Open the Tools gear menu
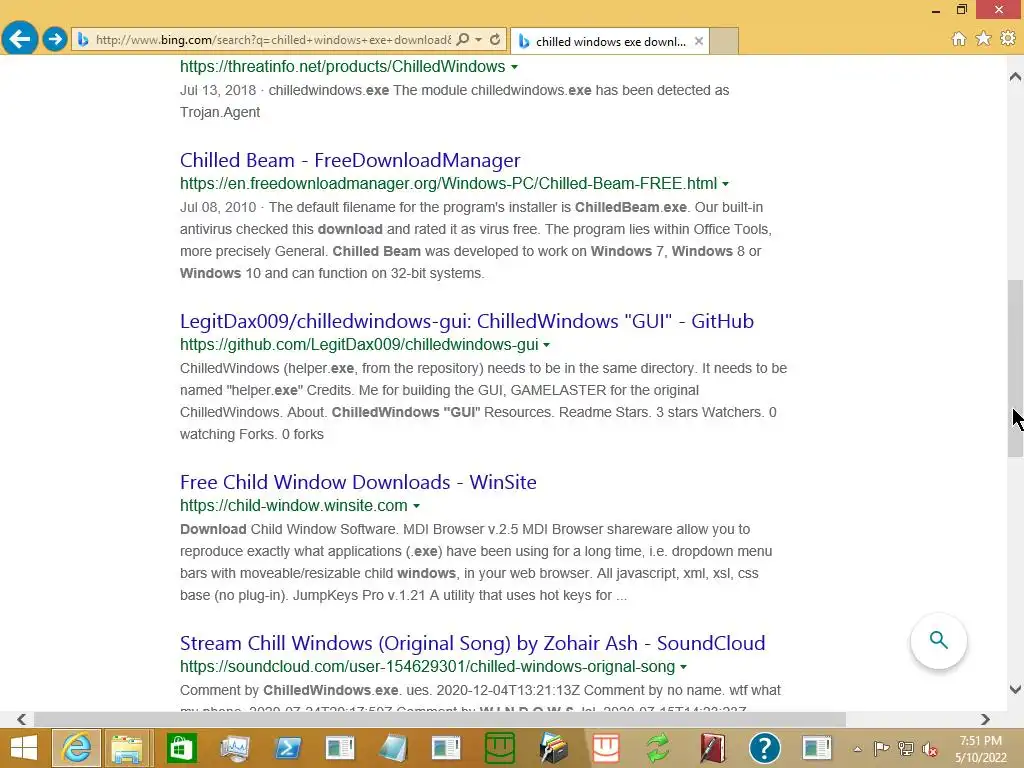 (x=1008, y=39)
